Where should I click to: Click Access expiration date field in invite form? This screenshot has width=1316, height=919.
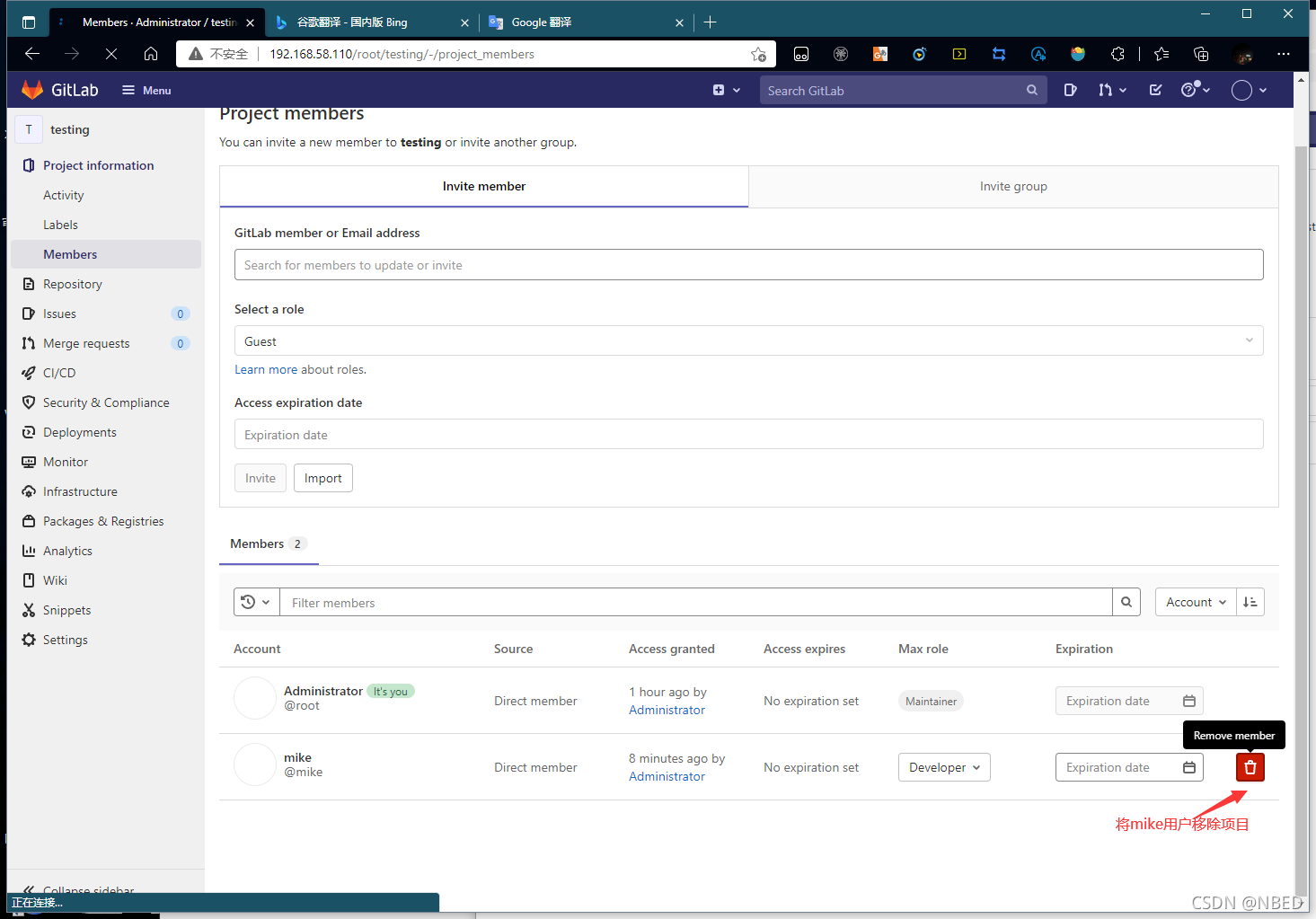coord(748,434)
